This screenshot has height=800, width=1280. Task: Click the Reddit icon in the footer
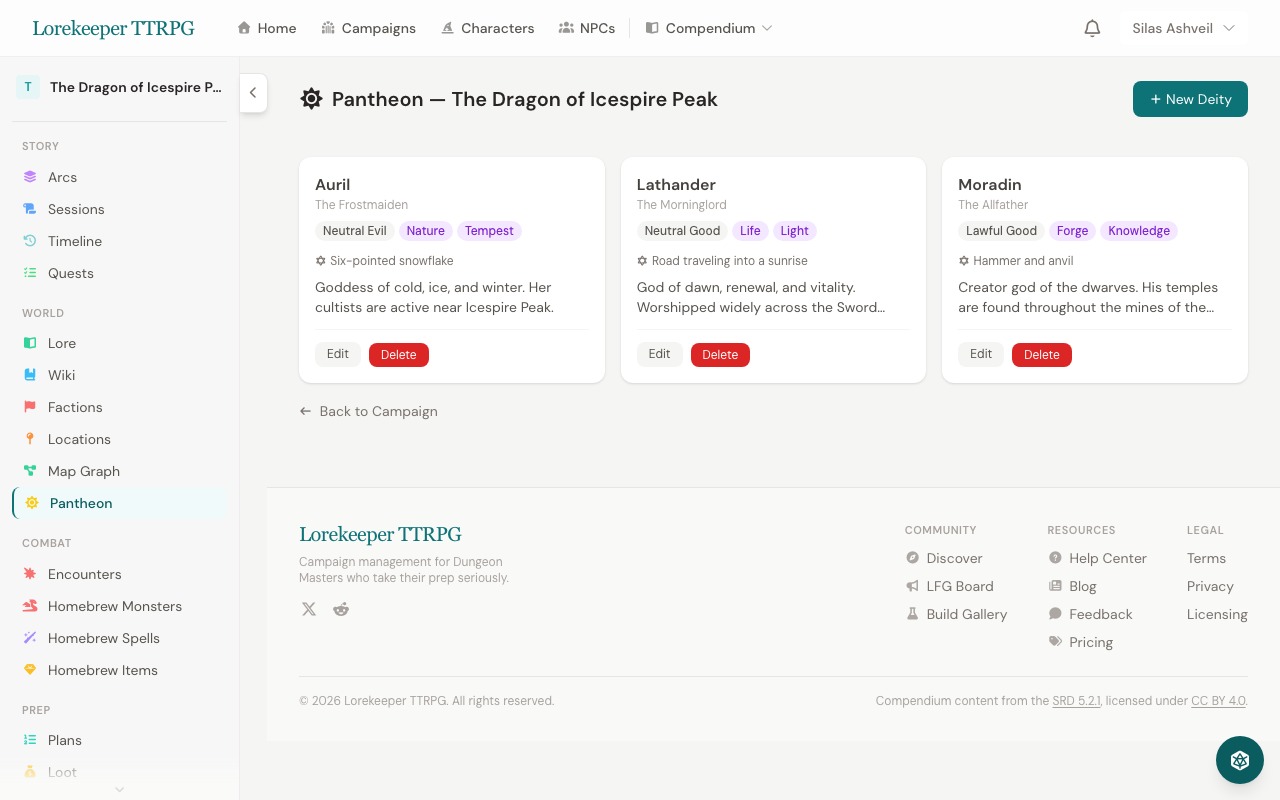point(341,609)
